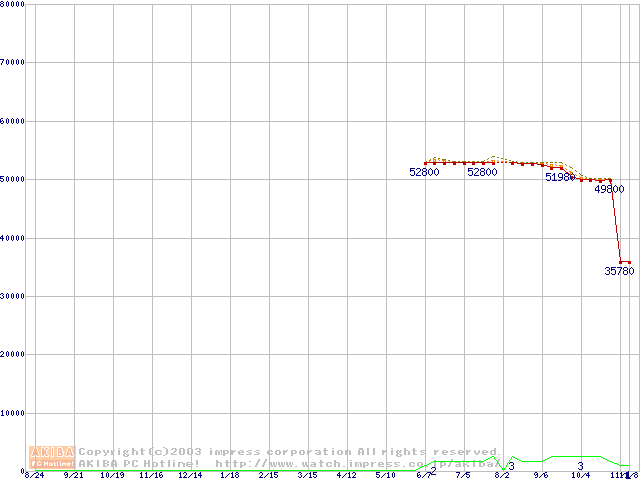Select the 60000 price axis label
The height and width of the screenshot is (480, 640).
click(12, 121)
